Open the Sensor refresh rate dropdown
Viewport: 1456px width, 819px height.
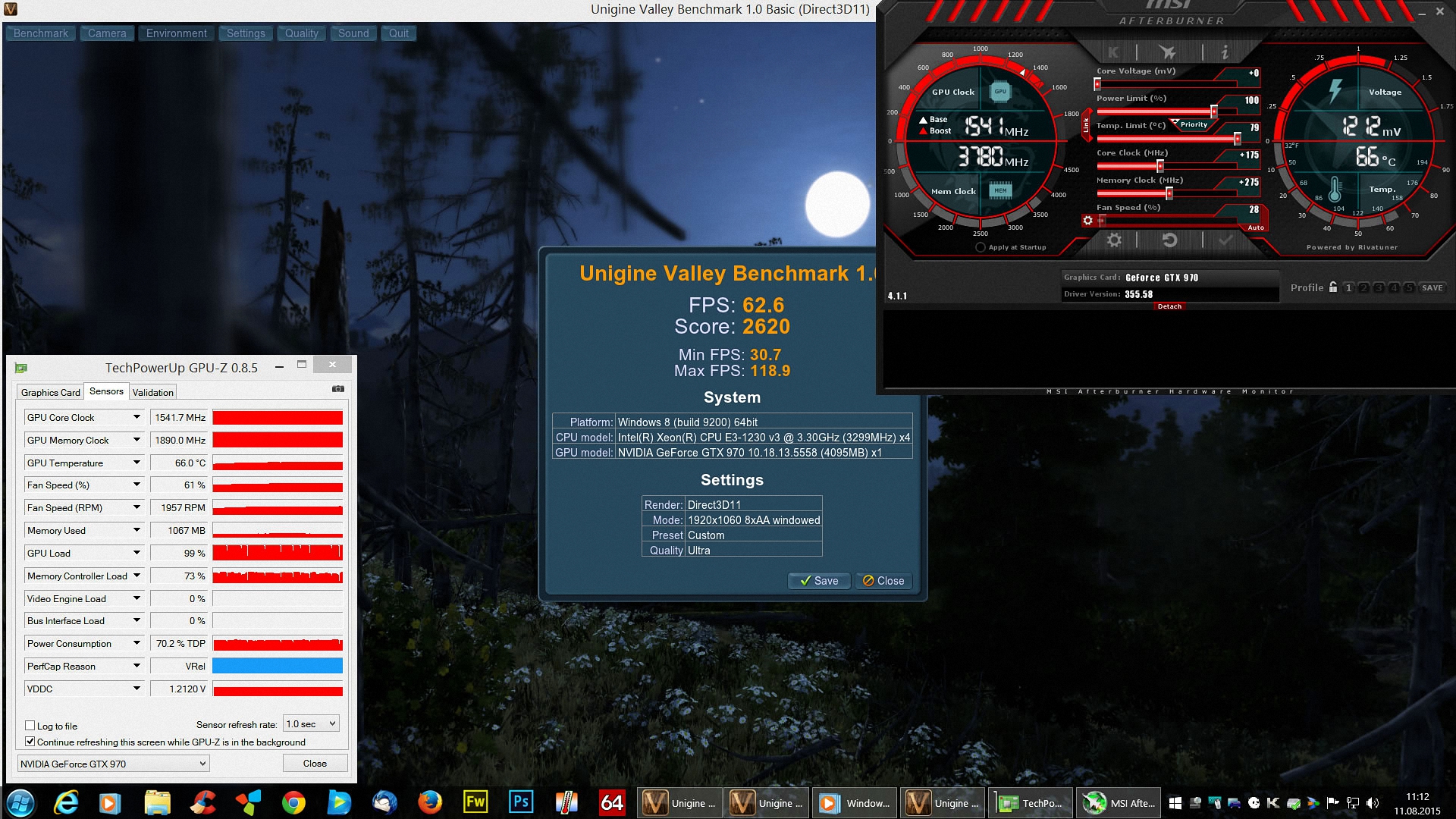coord(311,724)
